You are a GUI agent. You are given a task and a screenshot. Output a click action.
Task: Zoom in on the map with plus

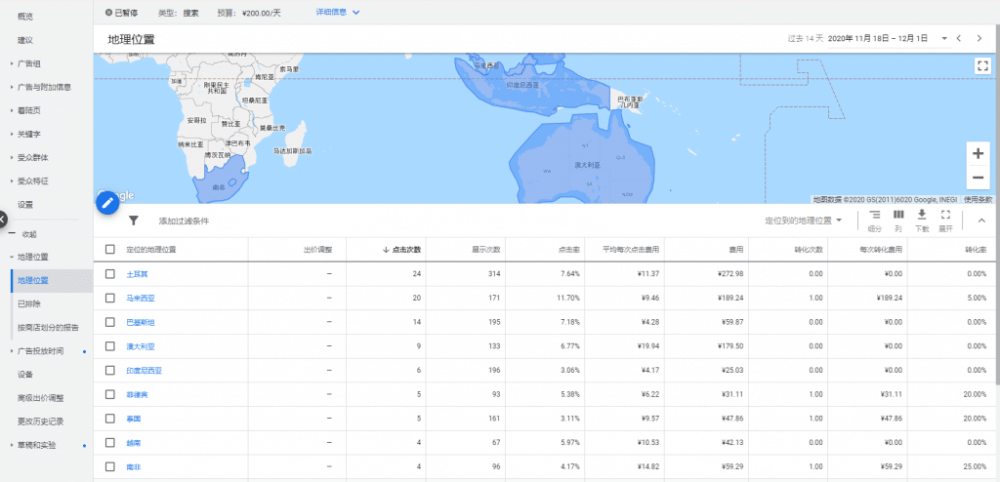(977, 154)
